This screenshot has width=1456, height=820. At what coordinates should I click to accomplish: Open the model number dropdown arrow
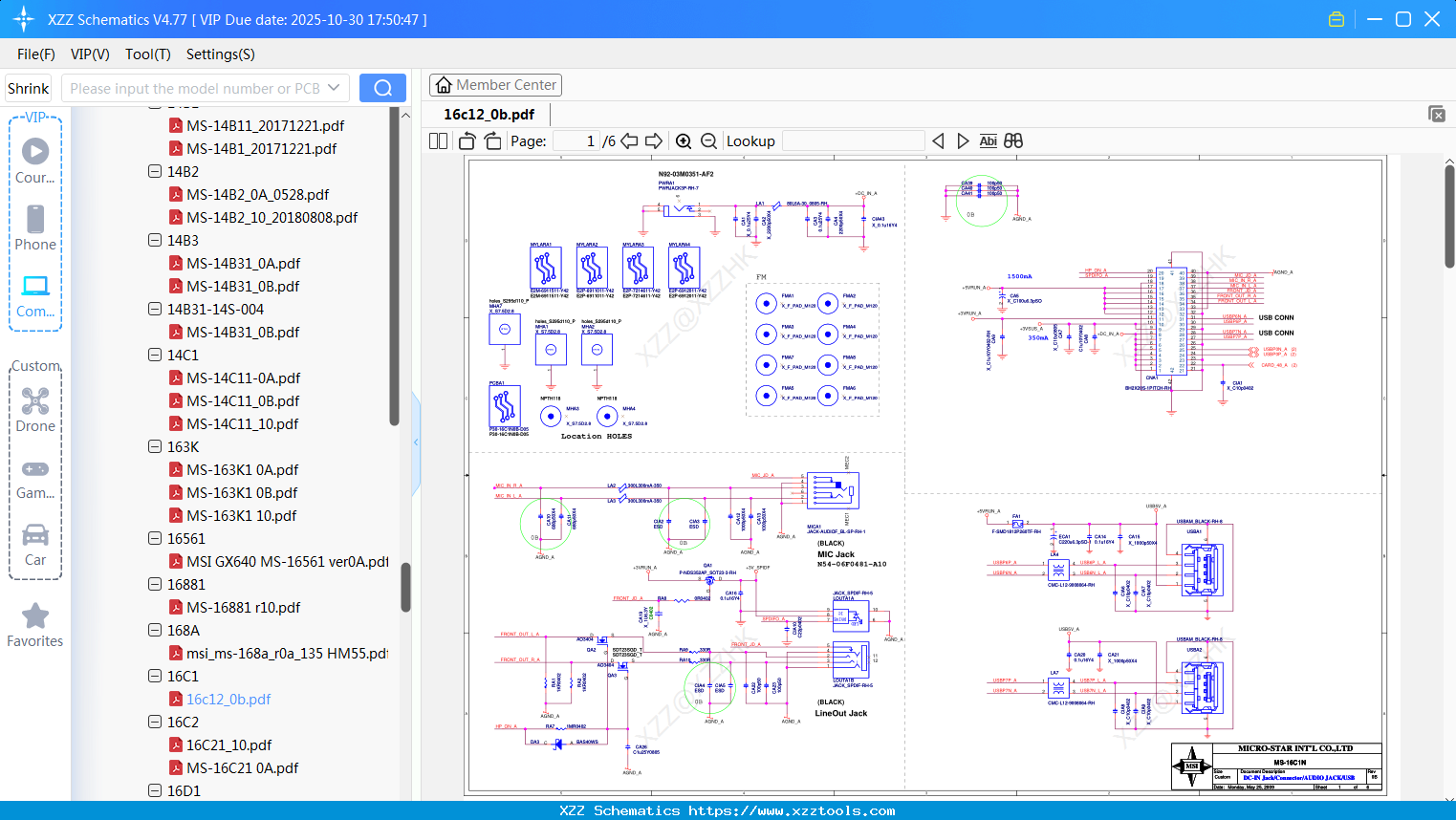(x=334, y=88)
